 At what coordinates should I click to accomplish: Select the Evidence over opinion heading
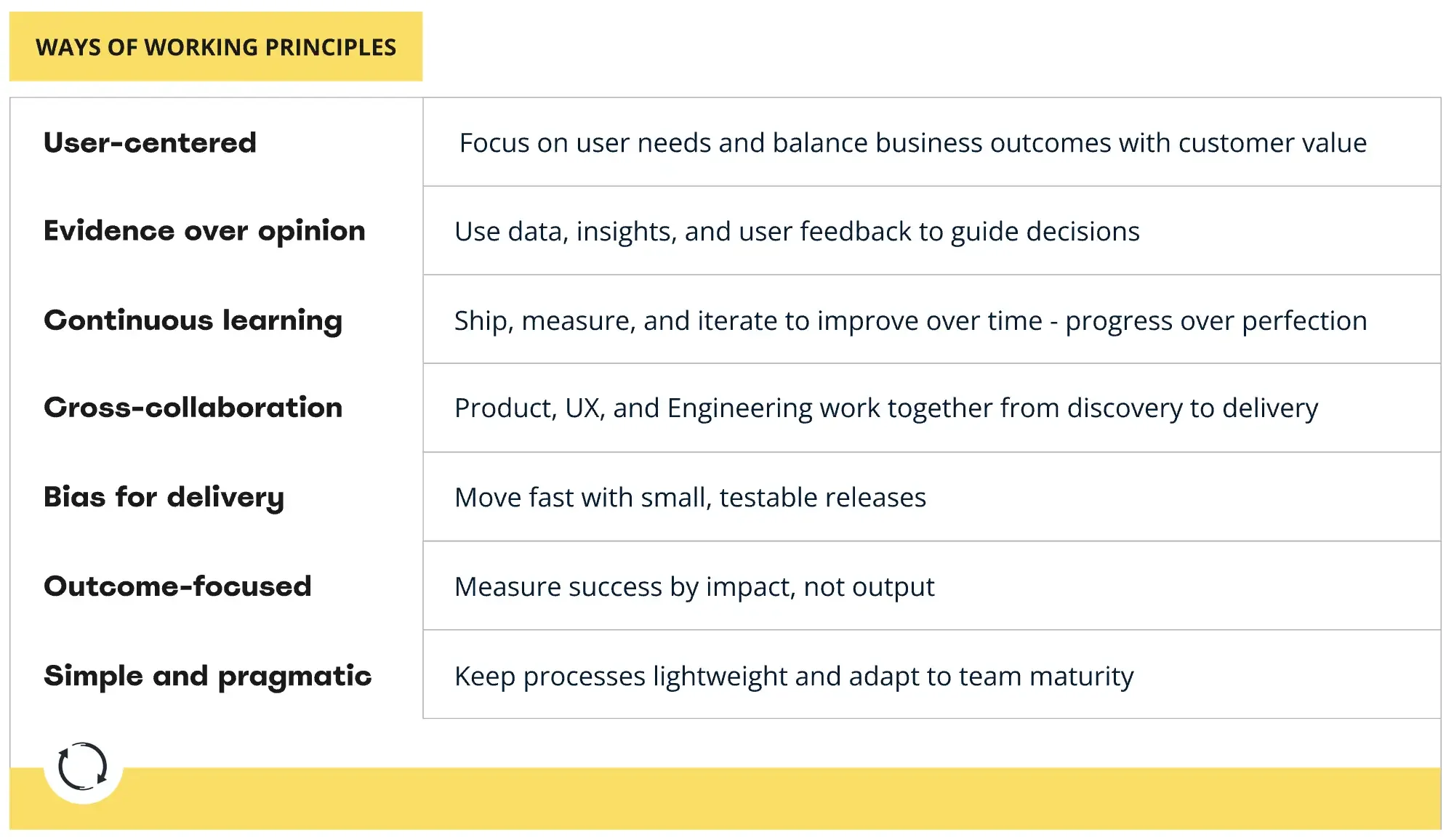204,231
